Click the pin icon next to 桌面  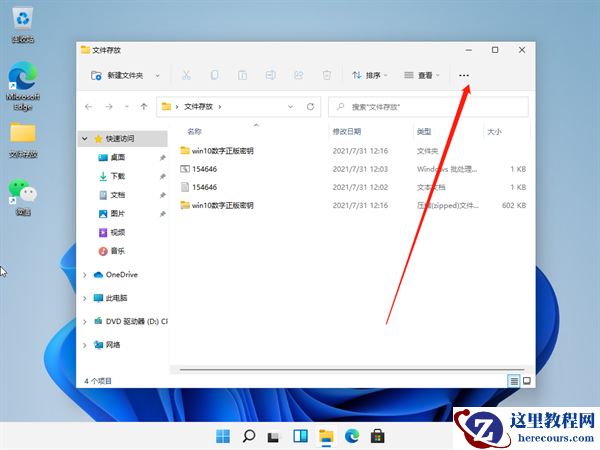(163, 158)
